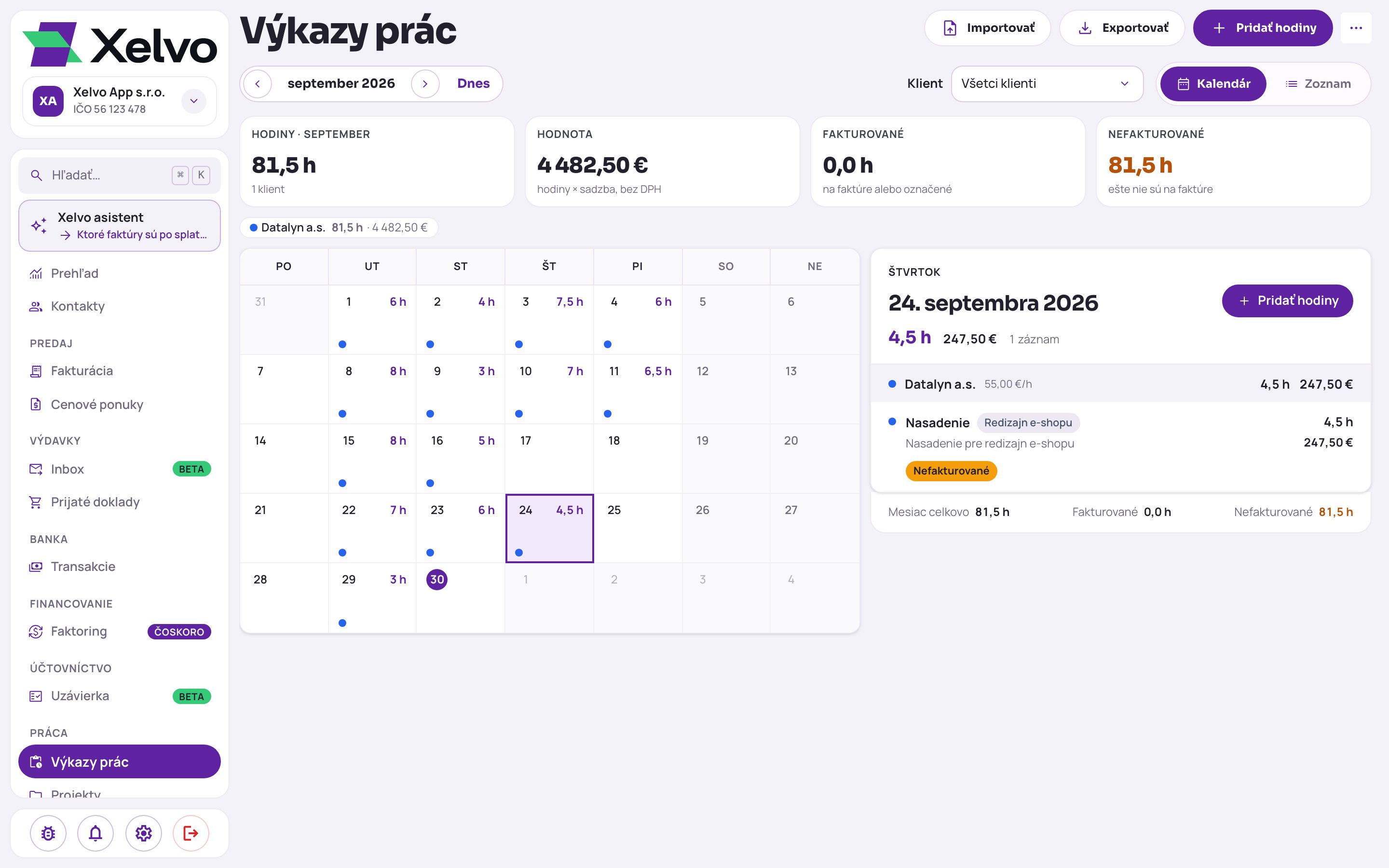This screenshot has height=868, width=1389.
Task: Jump to today with Dnes
Action: (474, 84)
